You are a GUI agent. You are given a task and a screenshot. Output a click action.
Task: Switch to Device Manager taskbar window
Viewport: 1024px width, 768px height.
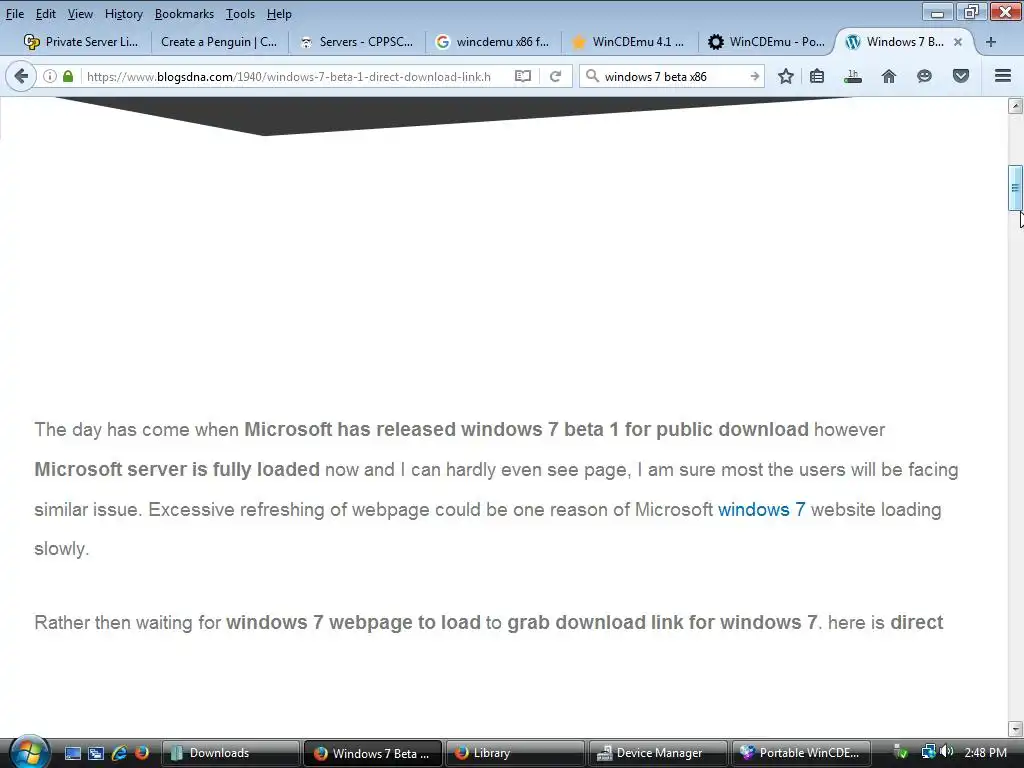tap(658, 753)
